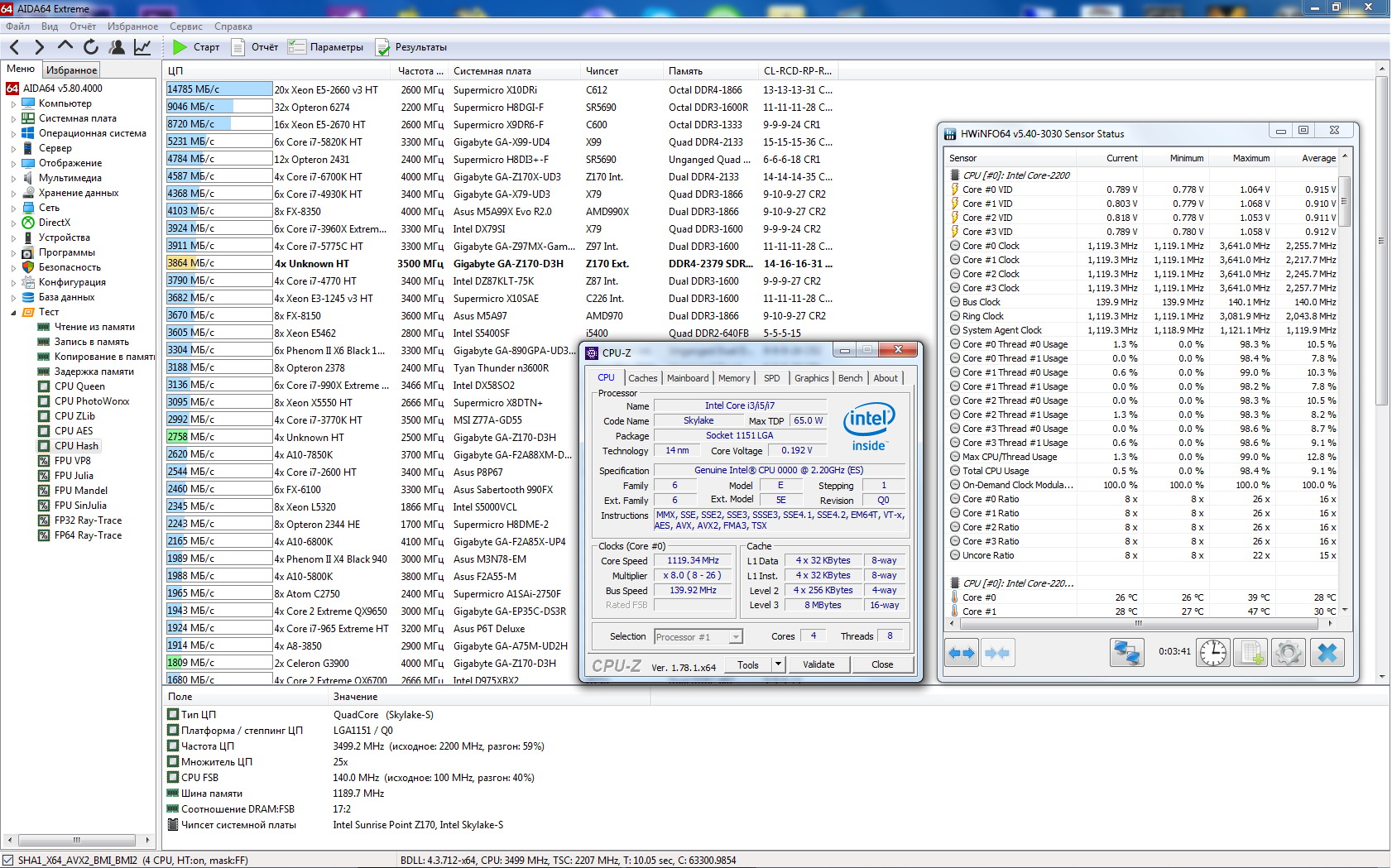Open the CPU-Z Bench tab
The image size is (1392, 868).
(850, 378)
